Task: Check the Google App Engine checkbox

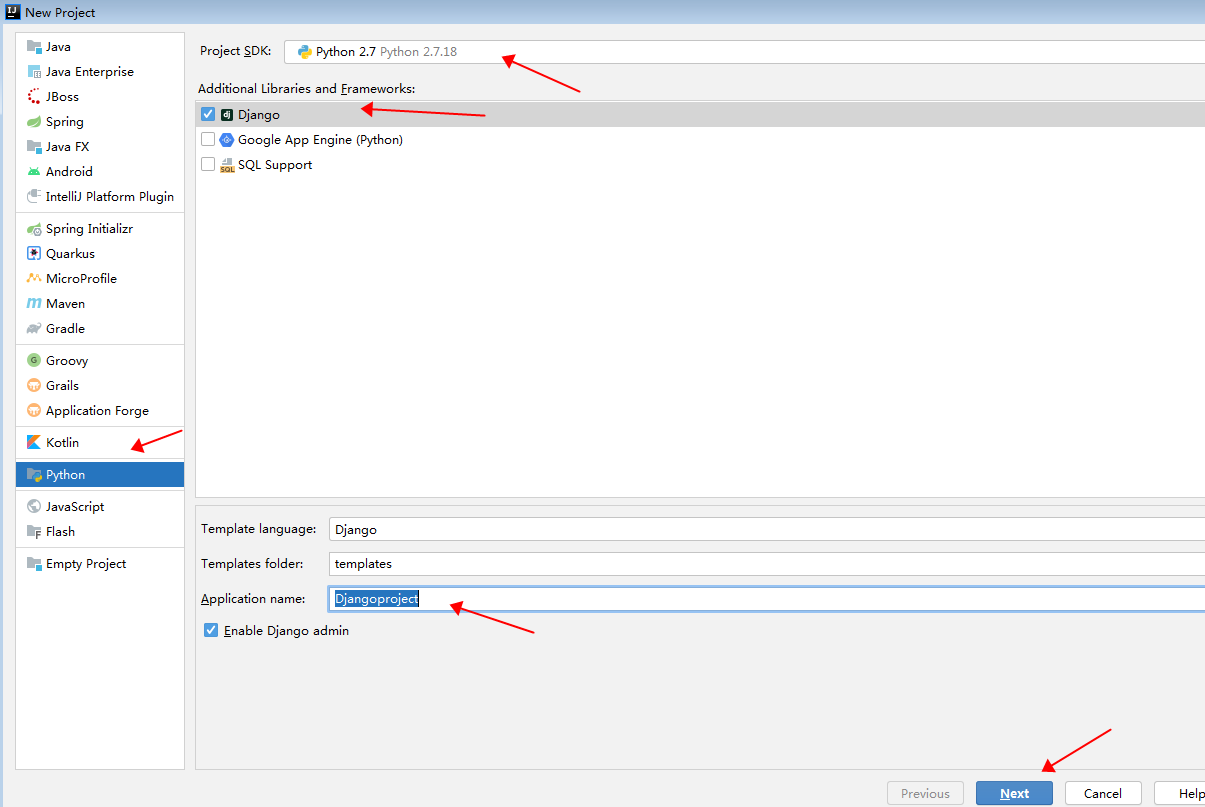Action: [x=208, y=140]
